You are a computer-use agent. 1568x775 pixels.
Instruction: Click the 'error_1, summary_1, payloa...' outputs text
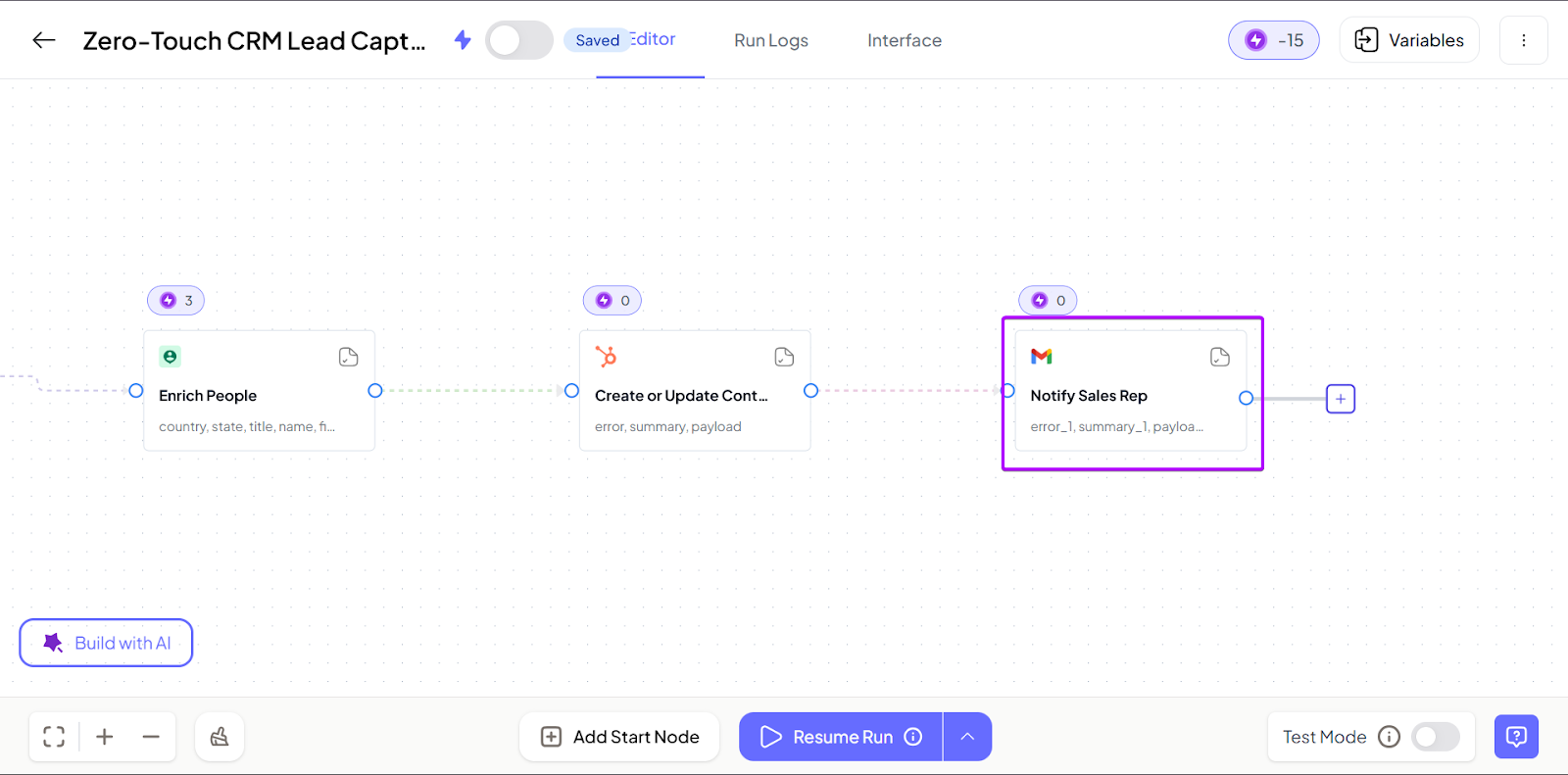click(1117, 427)
